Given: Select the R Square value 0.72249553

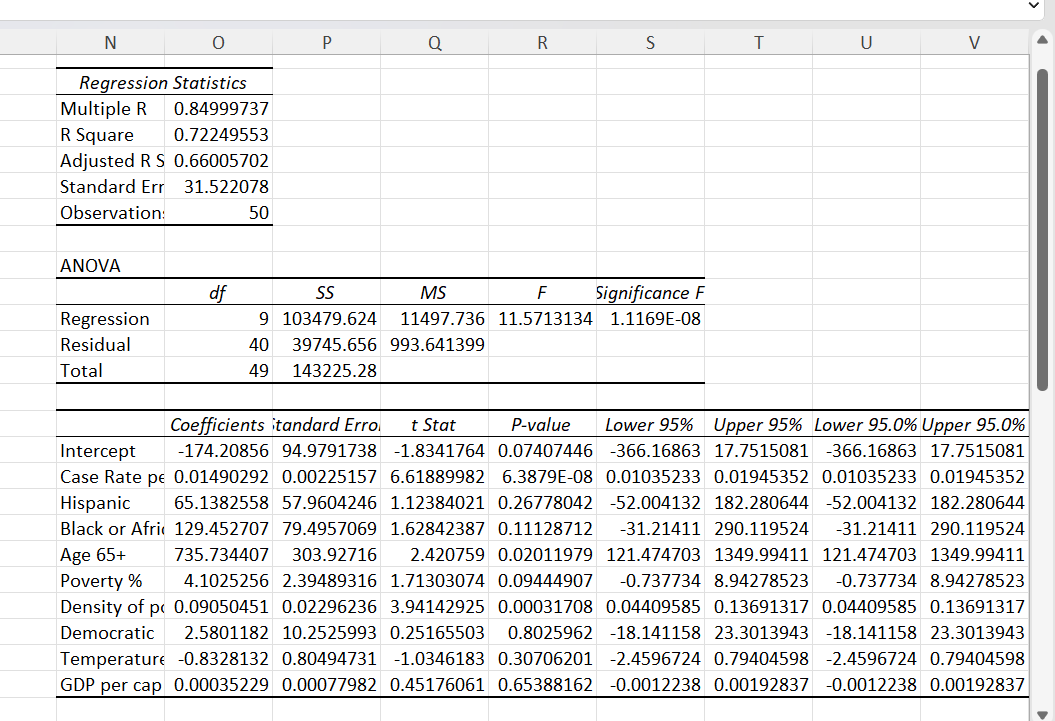Looking at the screenshot, I should click(218, 134).
